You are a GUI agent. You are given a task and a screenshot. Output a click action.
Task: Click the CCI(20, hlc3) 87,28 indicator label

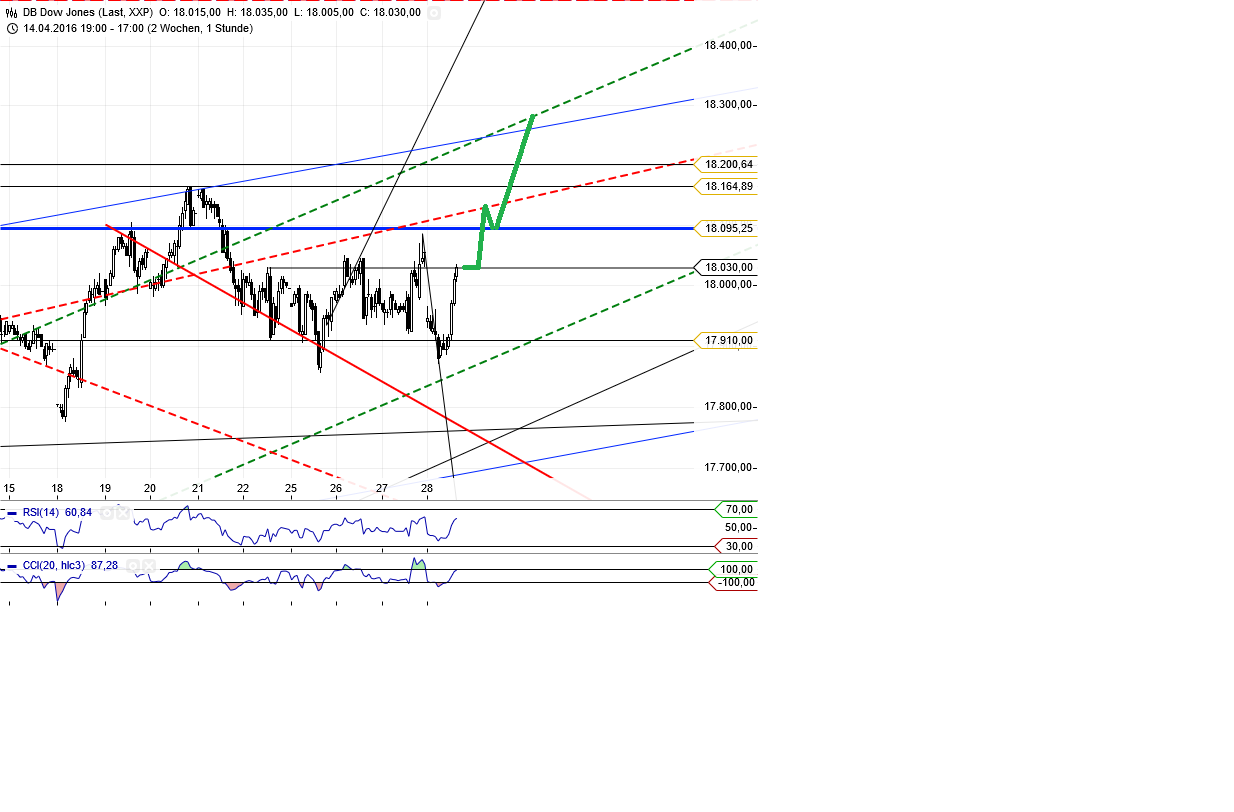pos(71,566)
